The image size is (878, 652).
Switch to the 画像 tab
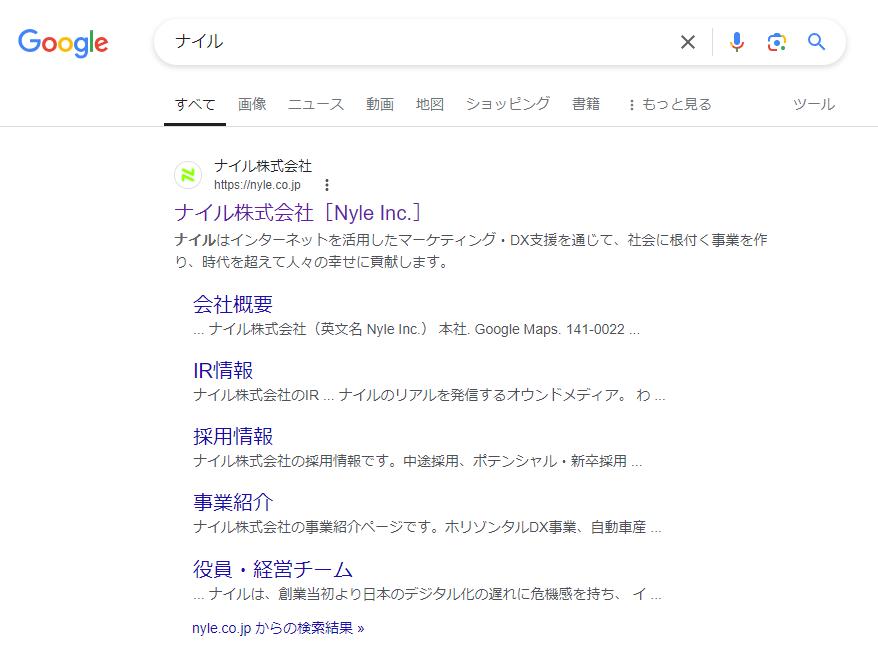click(x=252, y=104)
